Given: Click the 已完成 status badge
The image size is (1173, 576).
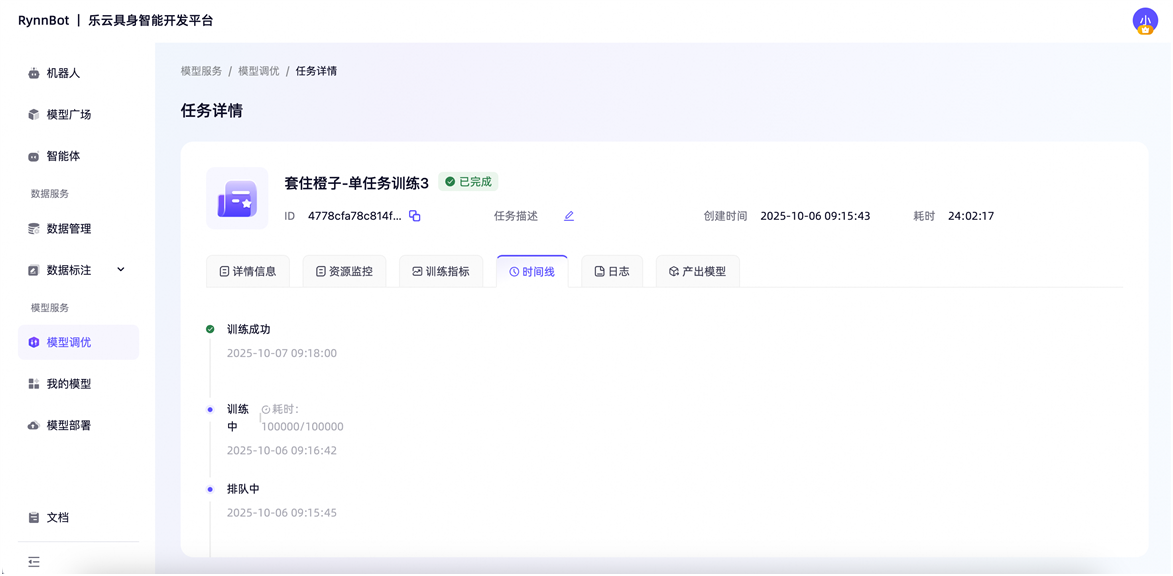Looking at the screenshot, I should [468, 182].
